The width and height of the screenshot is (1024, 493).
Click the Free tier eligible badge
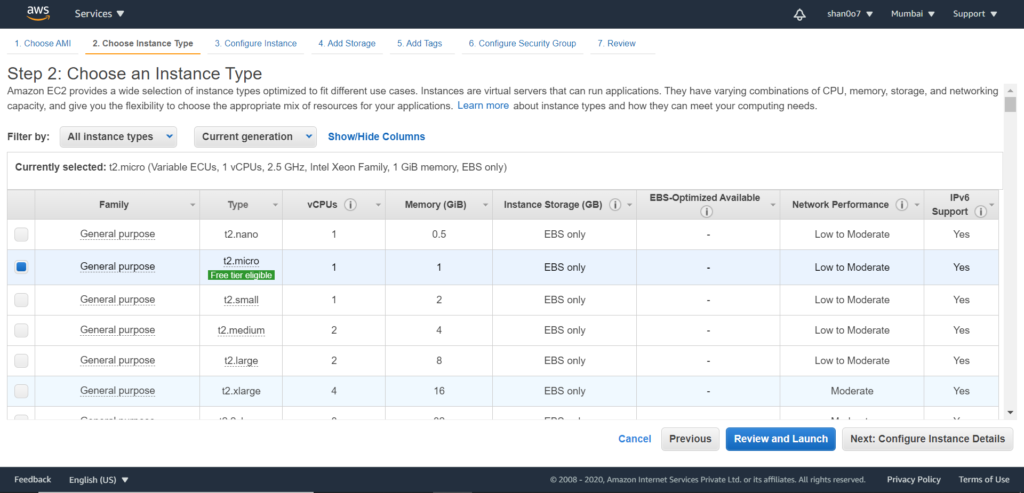click(241, 275)
